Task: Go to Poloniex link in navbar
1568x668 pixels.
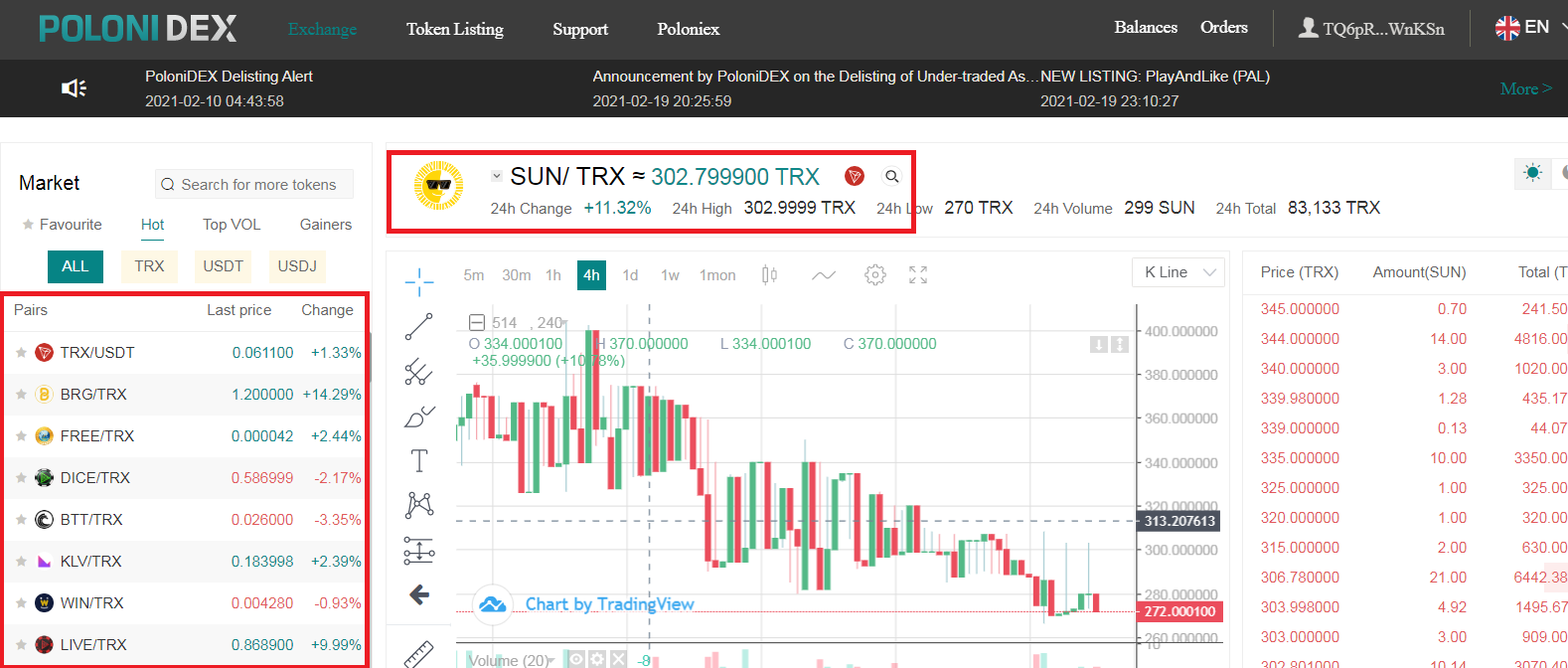Action: [689, 30]
